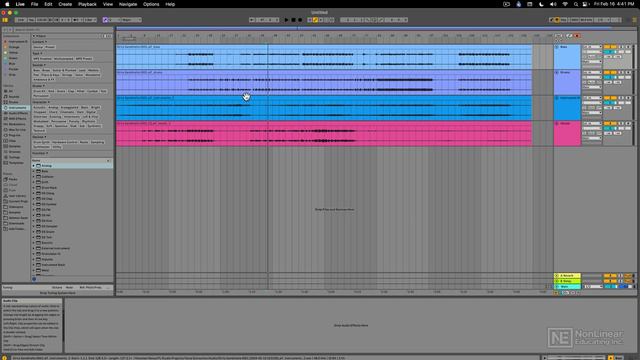Select the Sounds browser category
640x360 pixels.
[x=14, y=97]
